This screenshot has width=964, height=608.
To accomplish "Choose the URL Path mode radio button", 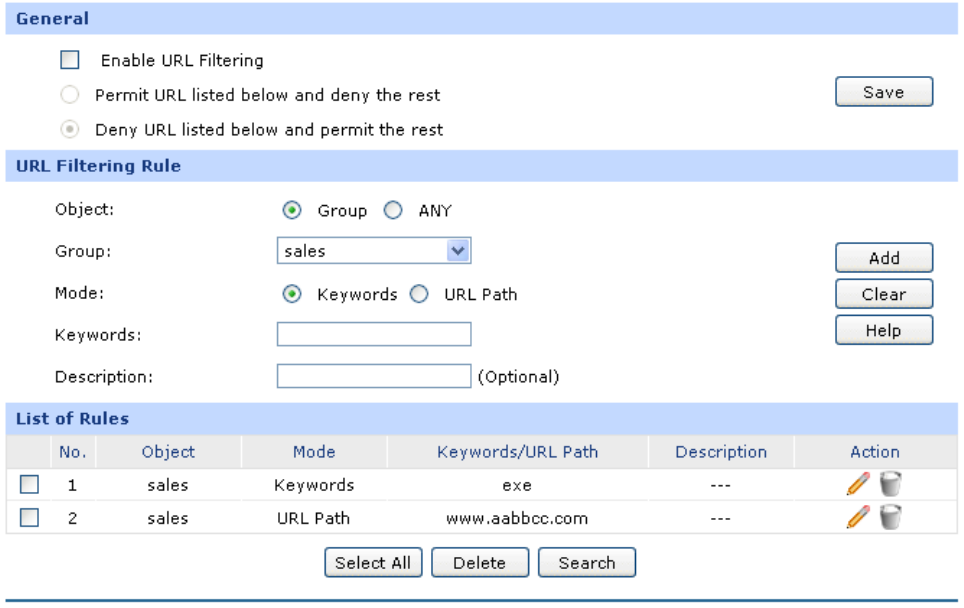I will (420, 294).
